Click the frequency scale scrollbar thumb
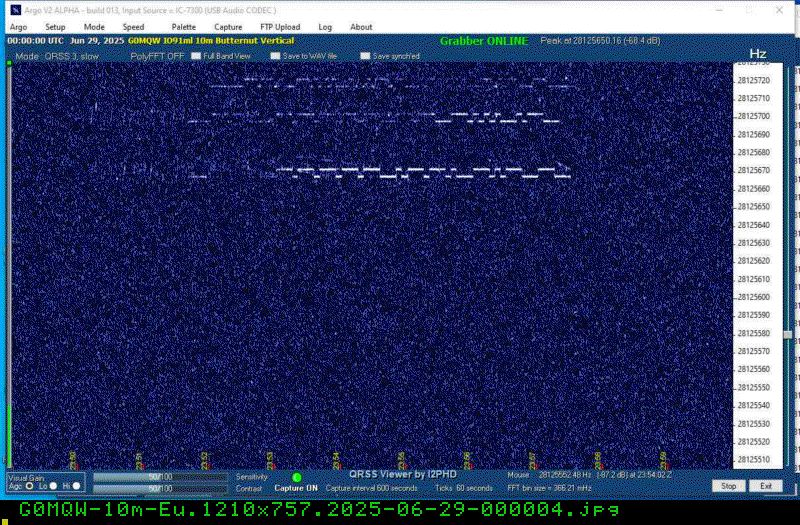 [x=788, y=335]
